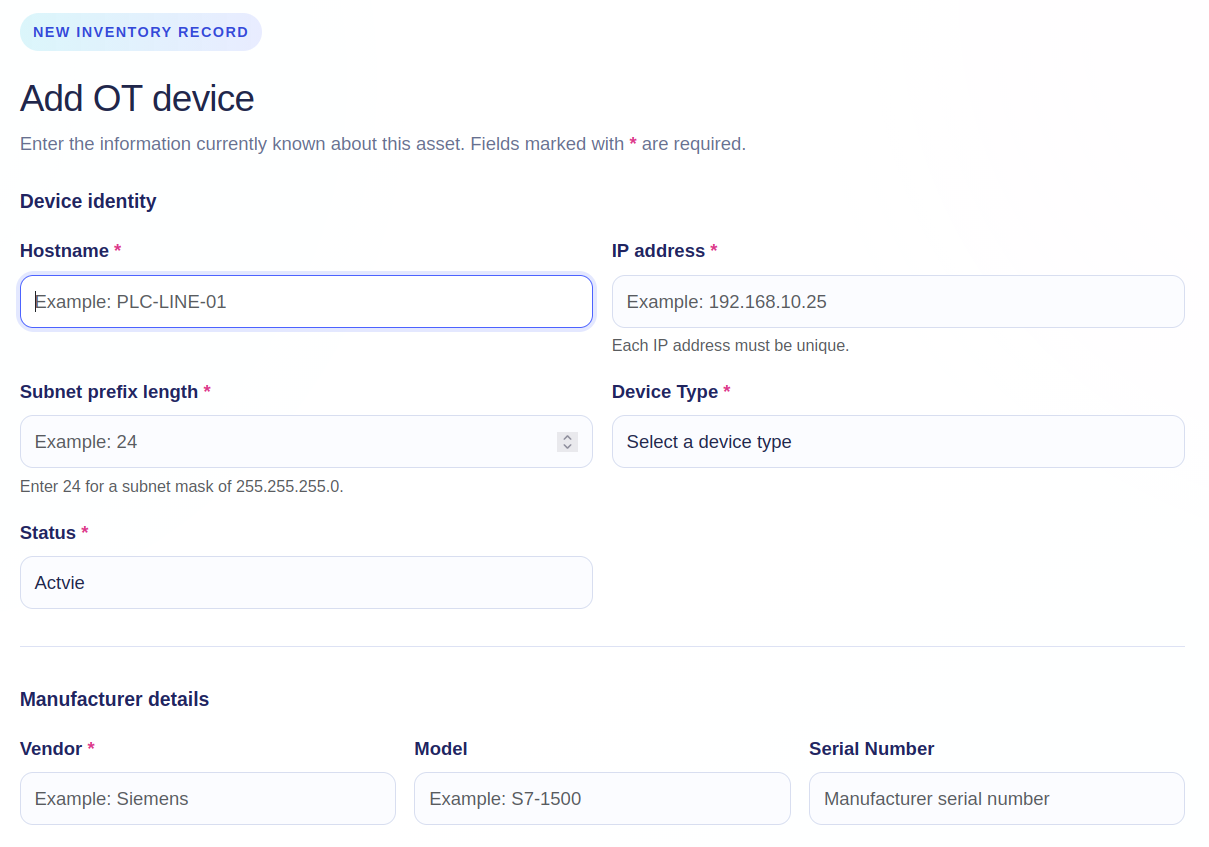Click the Subnet prefix length field
Image resolution: width=1209 pixels, height=847 pixels.
[x=306, y=441]
